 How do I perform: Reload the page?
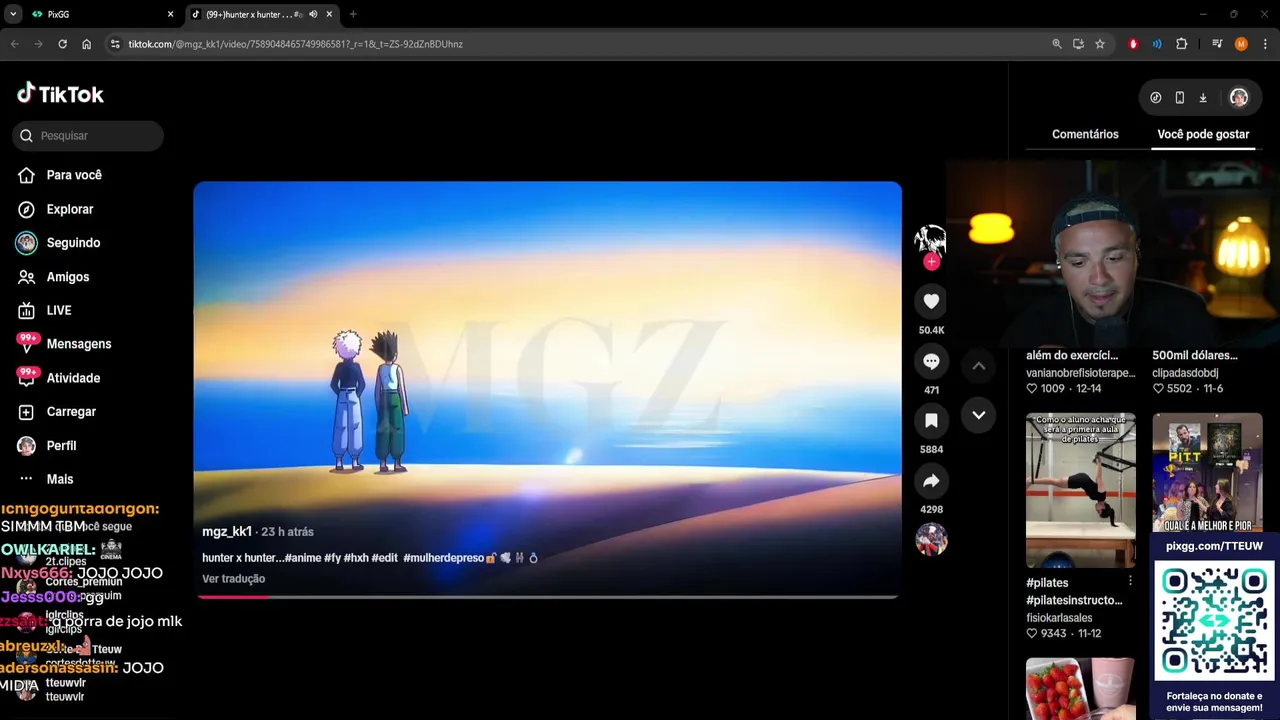(62, 44)
